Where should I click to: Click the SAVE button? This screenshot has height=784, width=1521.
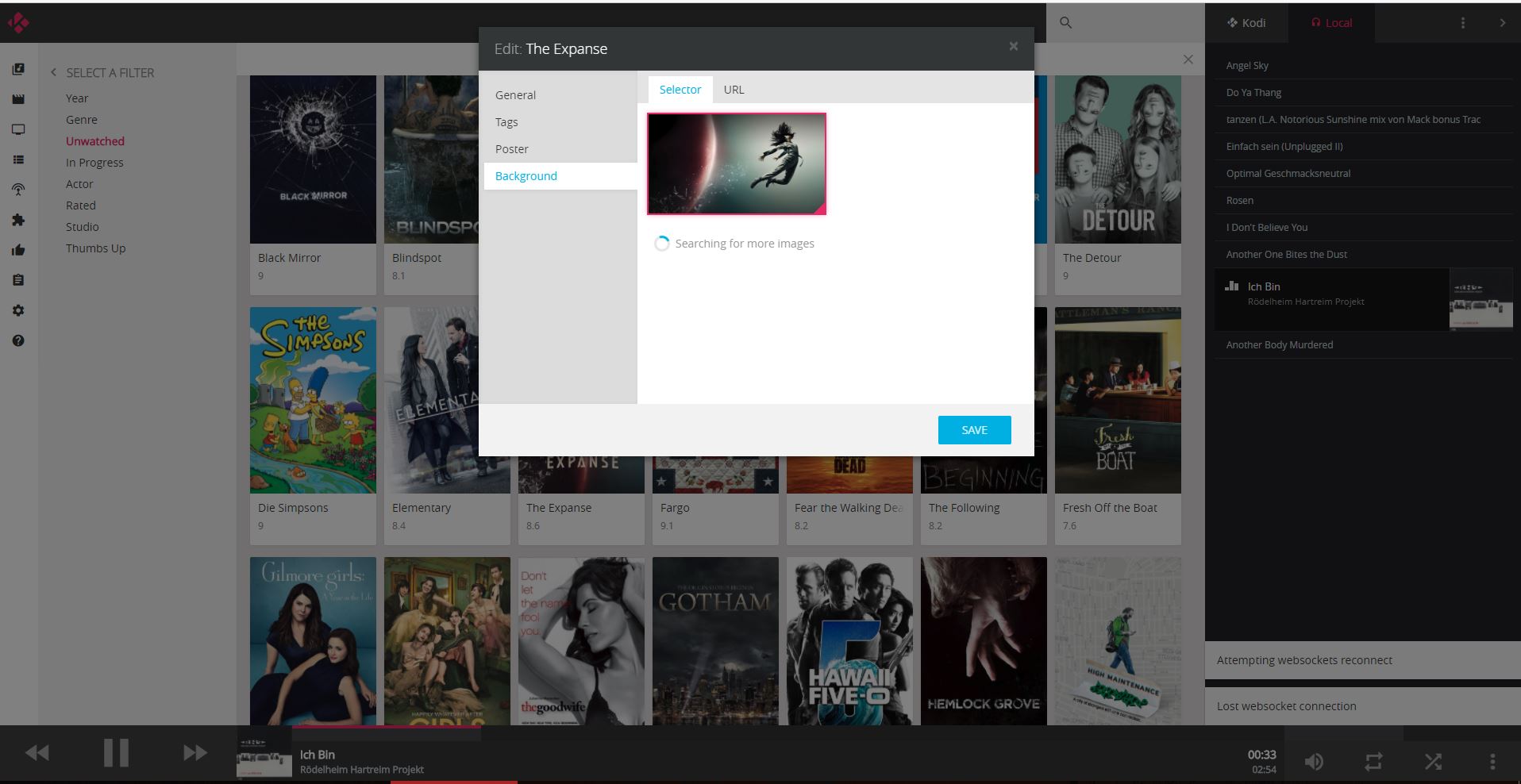point(974,430)
